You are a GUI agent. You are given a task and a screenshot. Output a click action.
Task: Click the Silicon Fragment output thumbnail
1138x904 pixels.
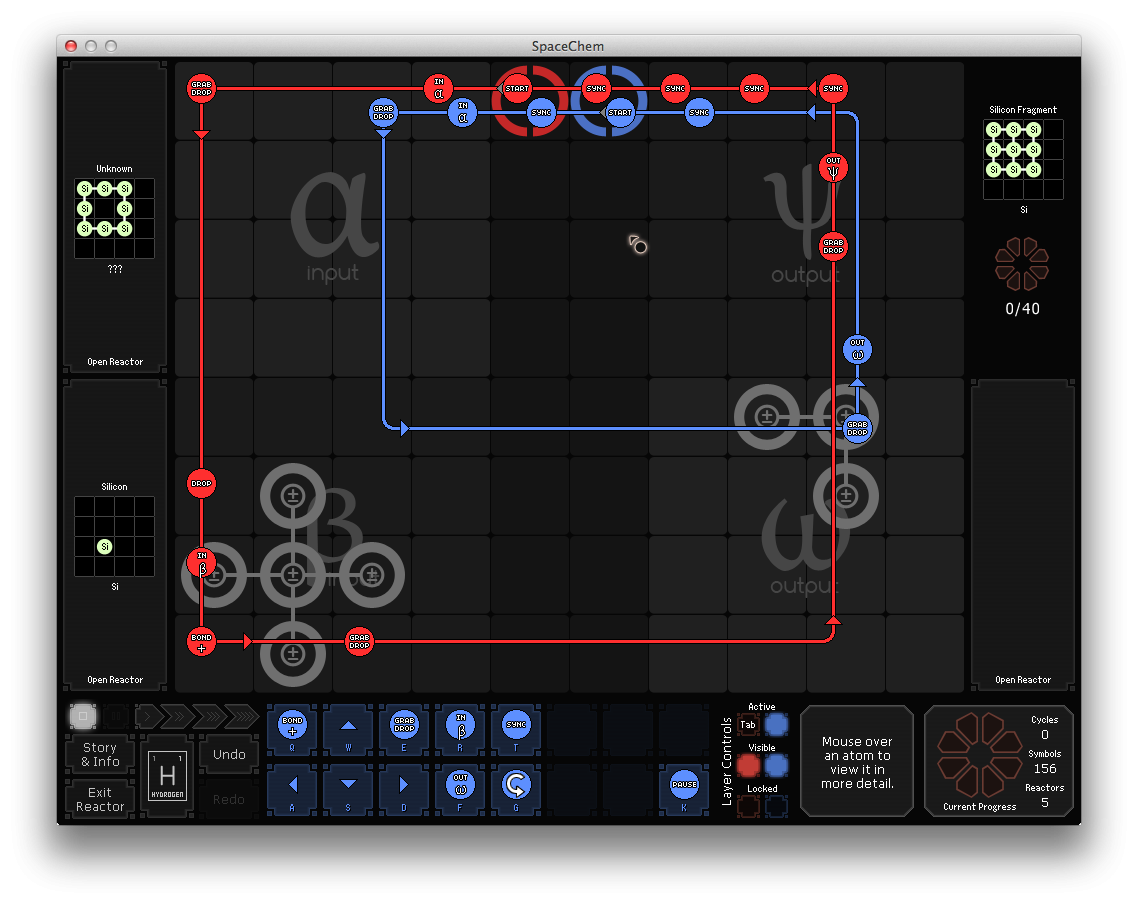pos(1023,160)
